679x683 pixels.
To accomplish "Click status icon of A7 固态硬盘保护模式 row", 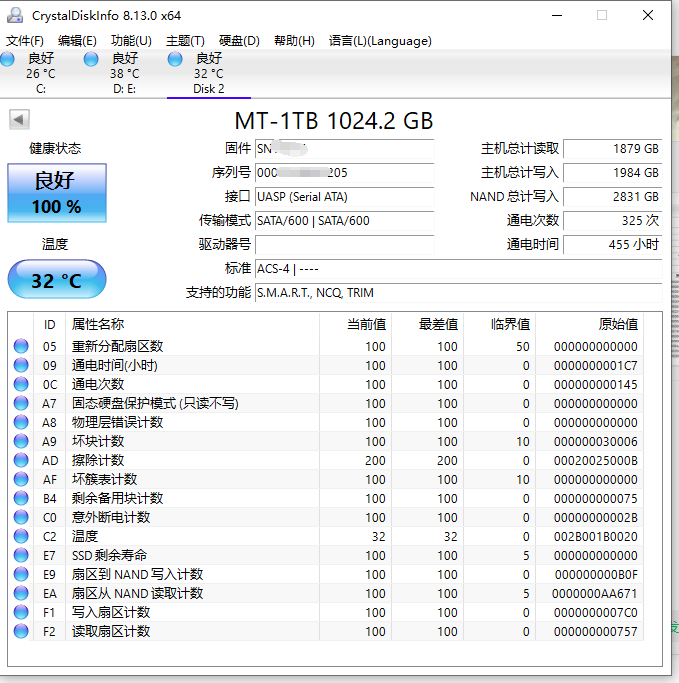I will 21,403.
